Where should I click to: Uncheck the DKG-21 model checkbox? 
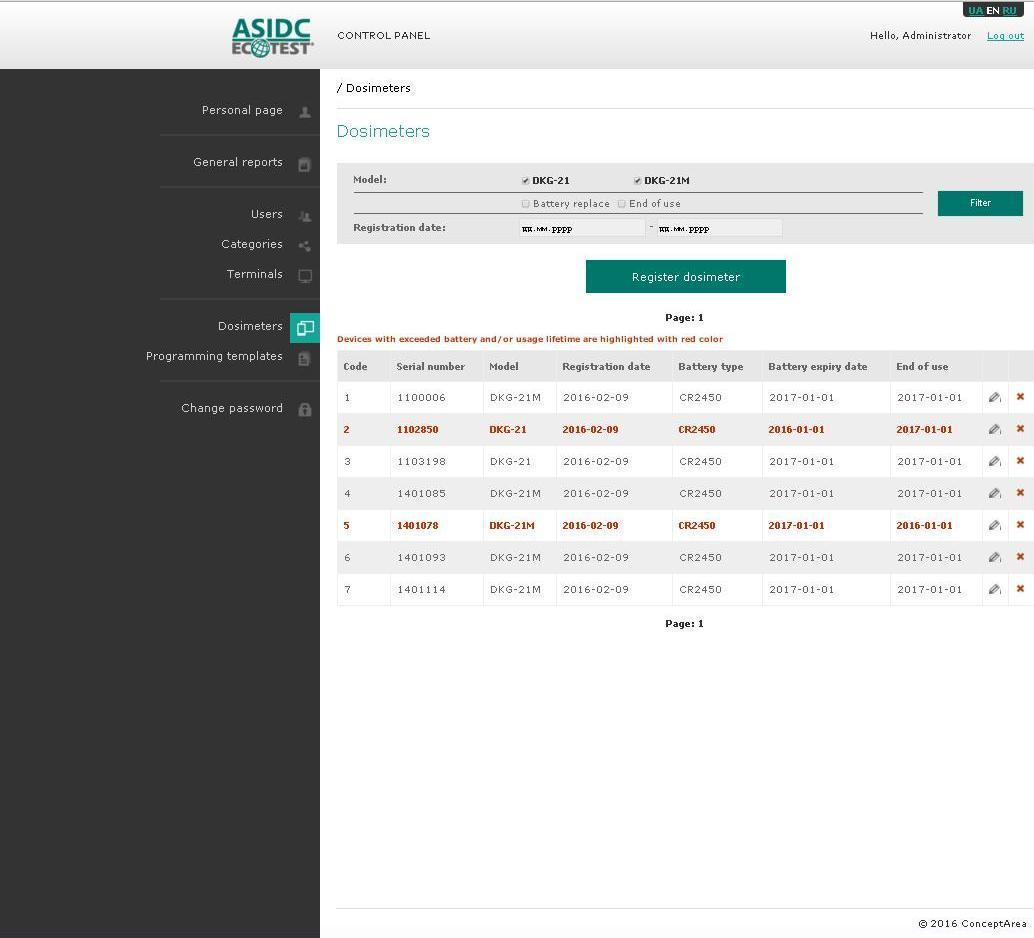(526, 181)
